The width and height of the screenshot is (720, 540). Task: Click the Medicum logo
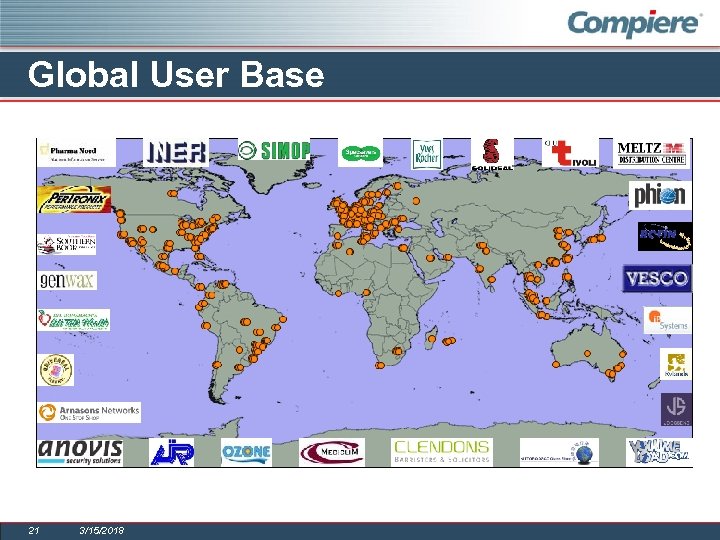pyautogui.click(x=332, y=452)
